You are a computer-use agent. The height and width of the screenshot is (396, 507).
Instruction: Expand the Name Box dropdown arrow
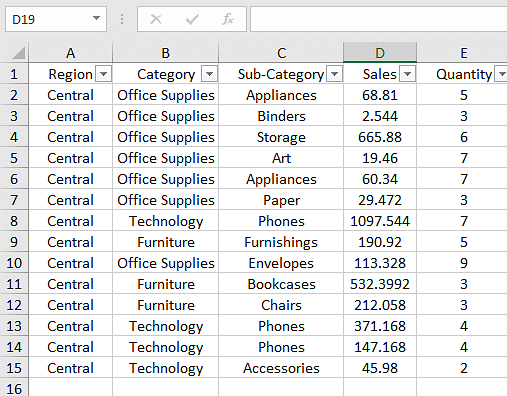[x=96, y=18]
